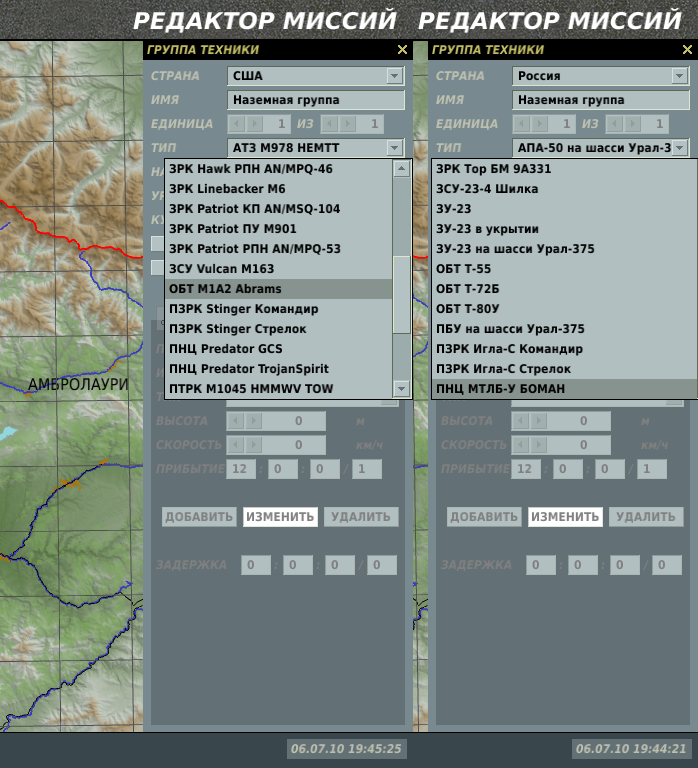Increase unit number arrow in Россия panel
This screenshot has width=698, height=768.
539,124
